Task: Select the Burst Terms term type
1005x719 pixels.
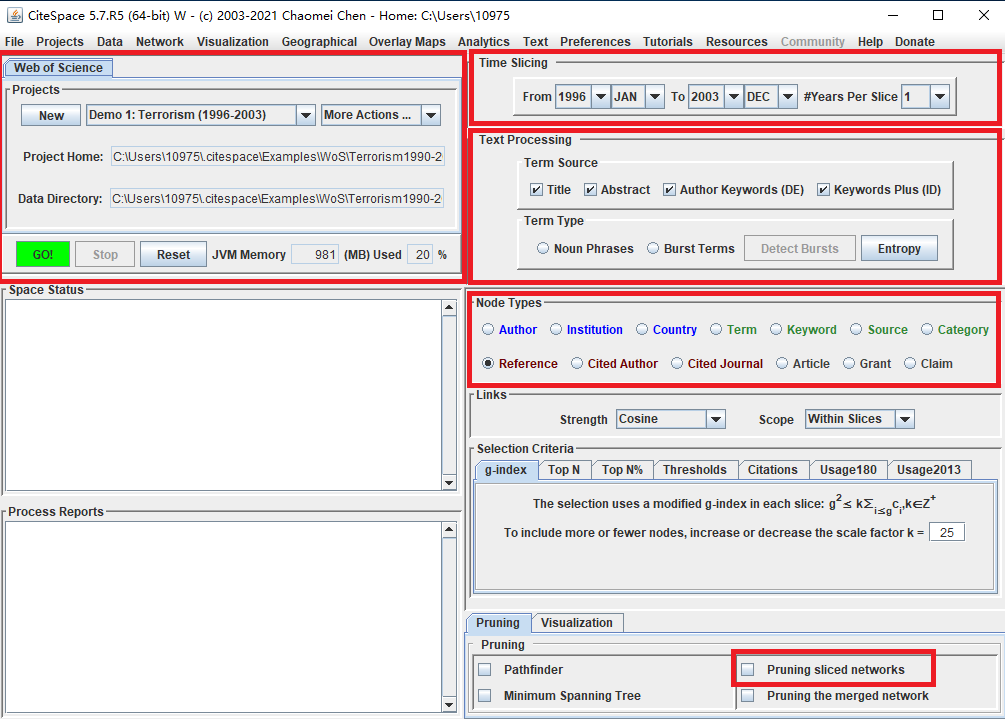Action: pyautogui.click(x=652, y=248)
